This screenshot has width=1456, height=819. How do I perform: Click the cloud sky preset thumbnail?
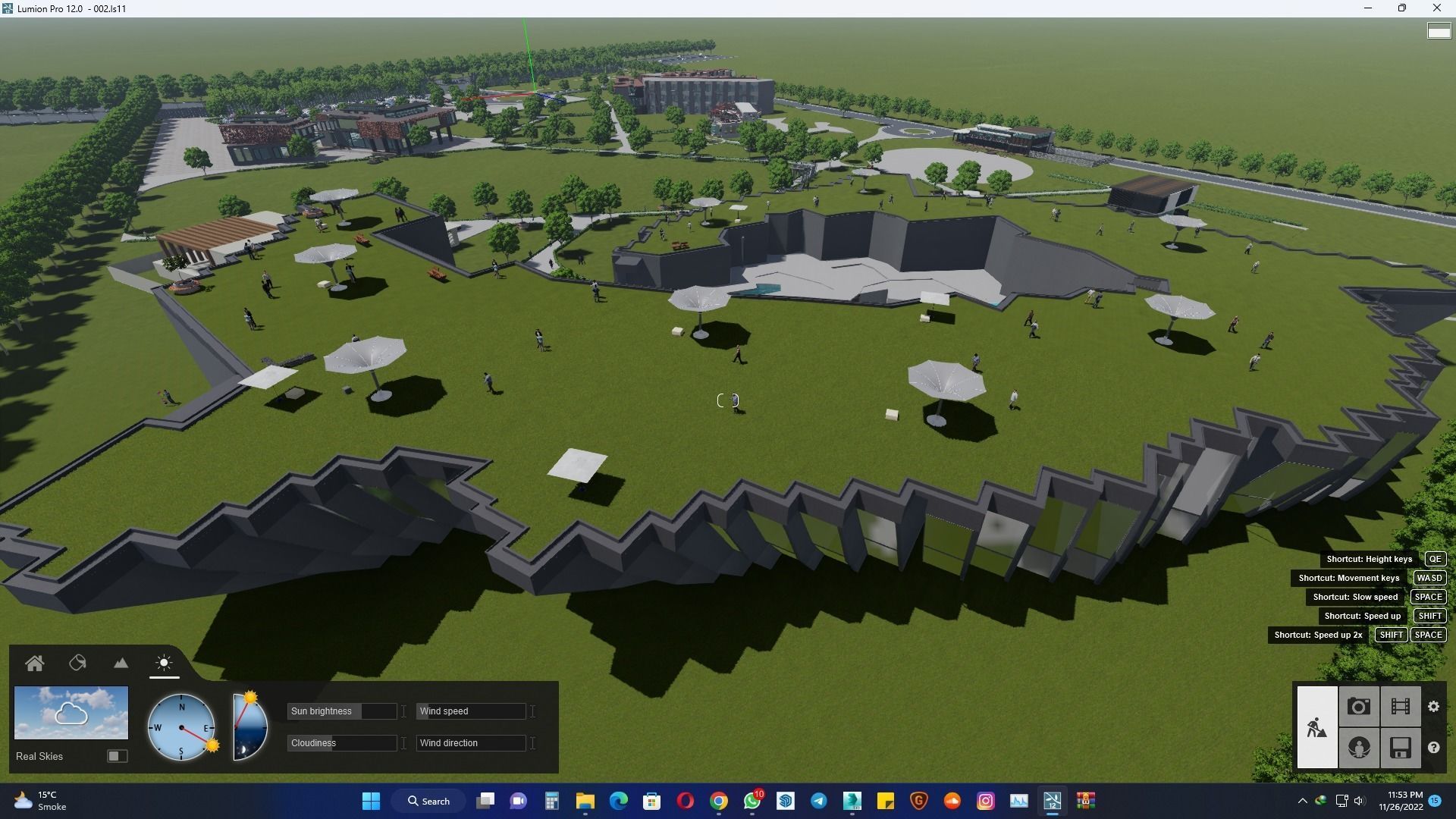click(x=71, y=713)
